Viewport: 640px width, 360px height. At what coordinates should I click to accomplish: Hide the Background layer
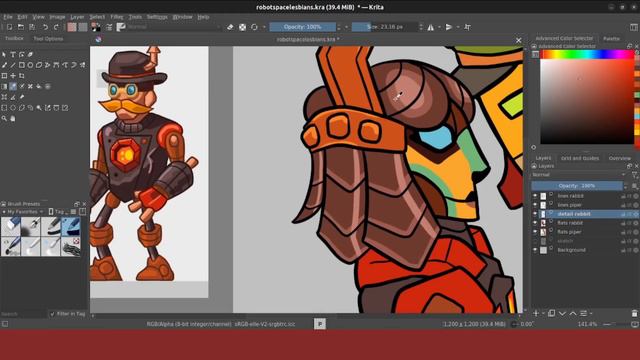point(535,250)
